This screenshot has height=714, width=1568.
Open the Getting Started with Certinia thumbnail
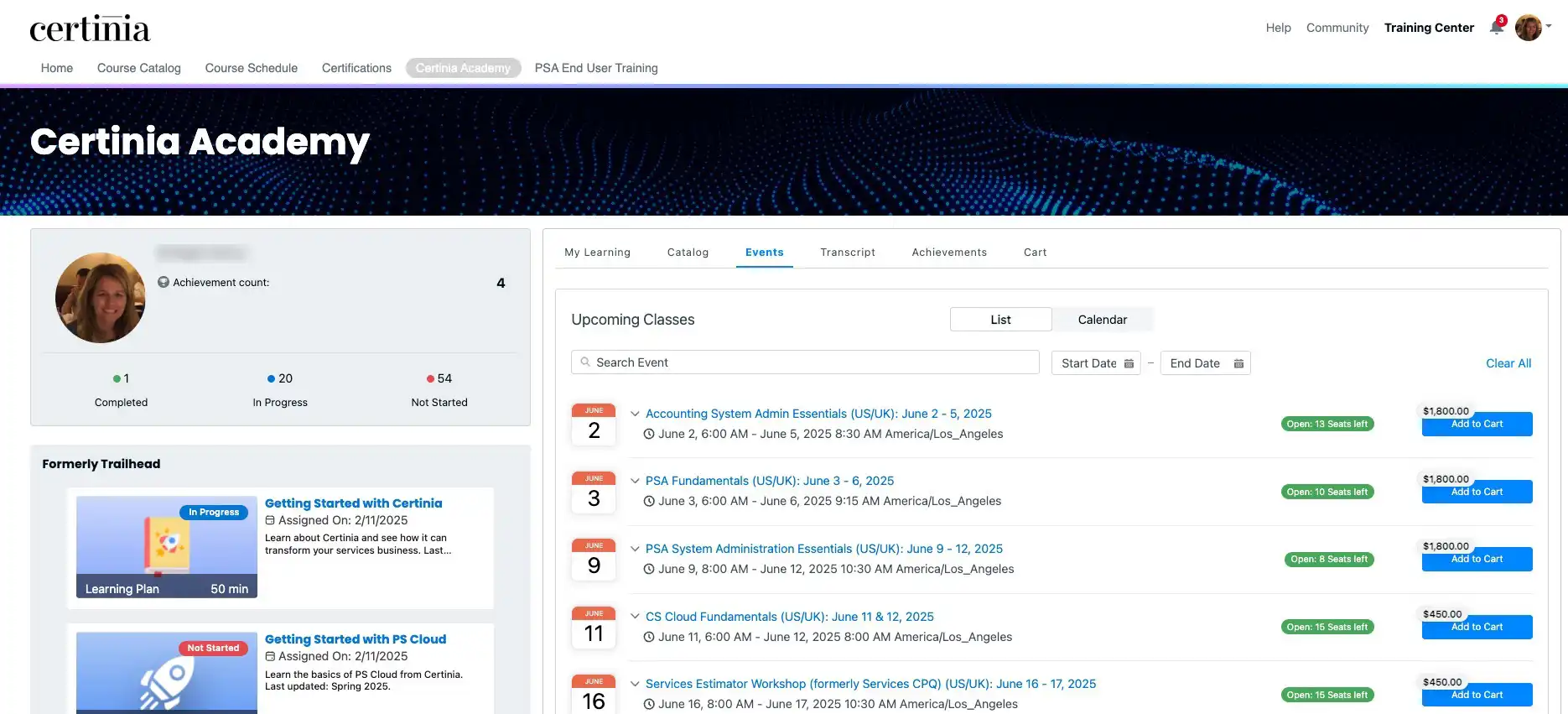(167, 547)
